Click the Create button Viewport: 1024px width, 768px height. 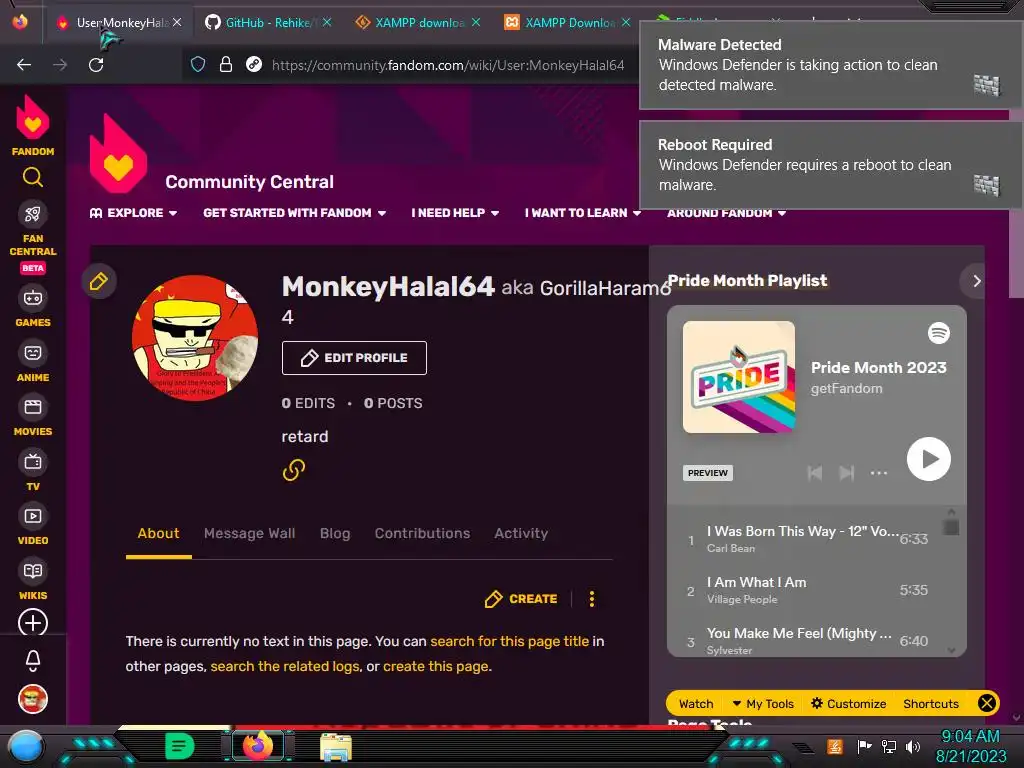pyautogui.click(x=521, y=599)
